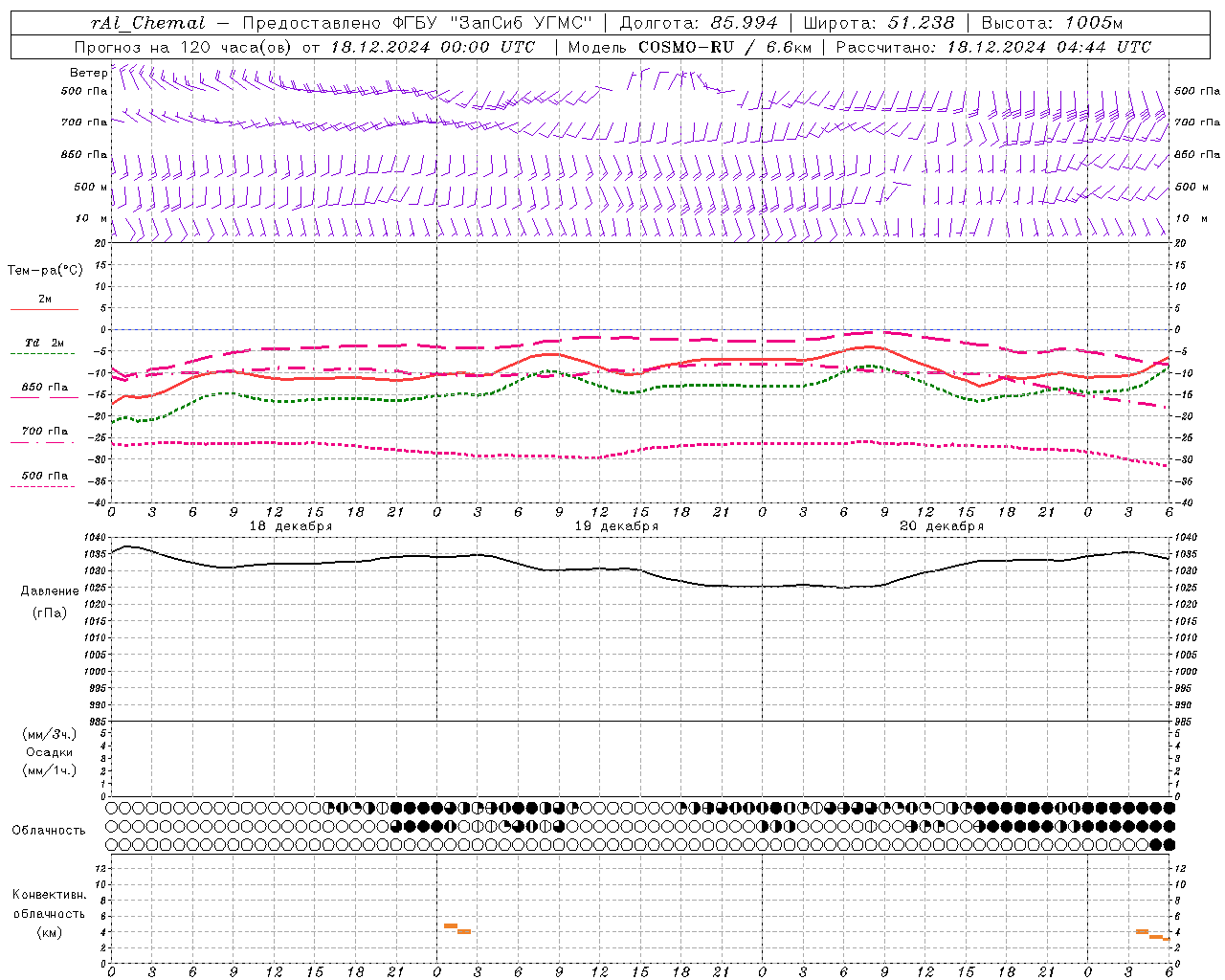
Task: Click the '-40' value on left temperature axis
Action: point(97,502)
